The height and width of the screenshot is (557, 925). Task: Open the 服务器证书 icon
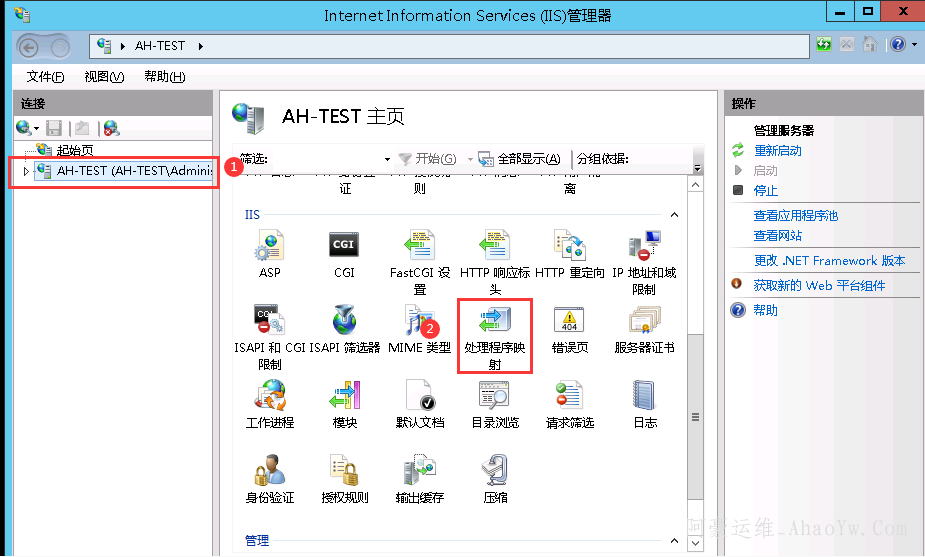click(x=644, y=323)
